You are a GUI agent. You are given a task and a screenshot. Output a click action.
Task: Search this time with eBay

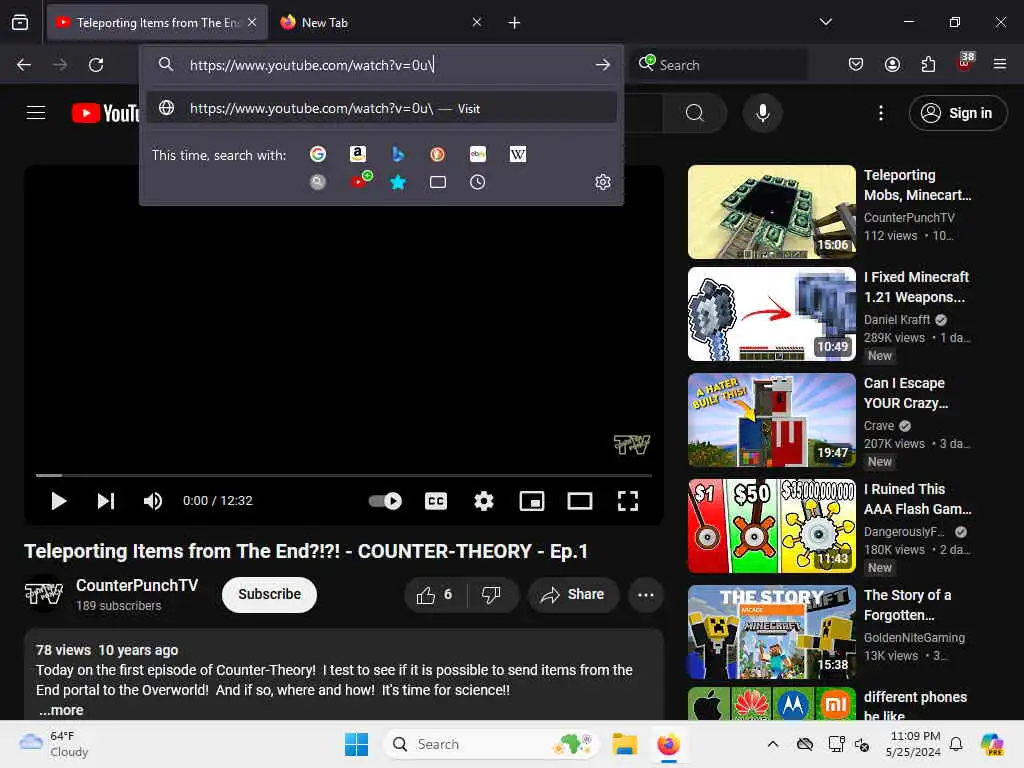click(477, 154)
